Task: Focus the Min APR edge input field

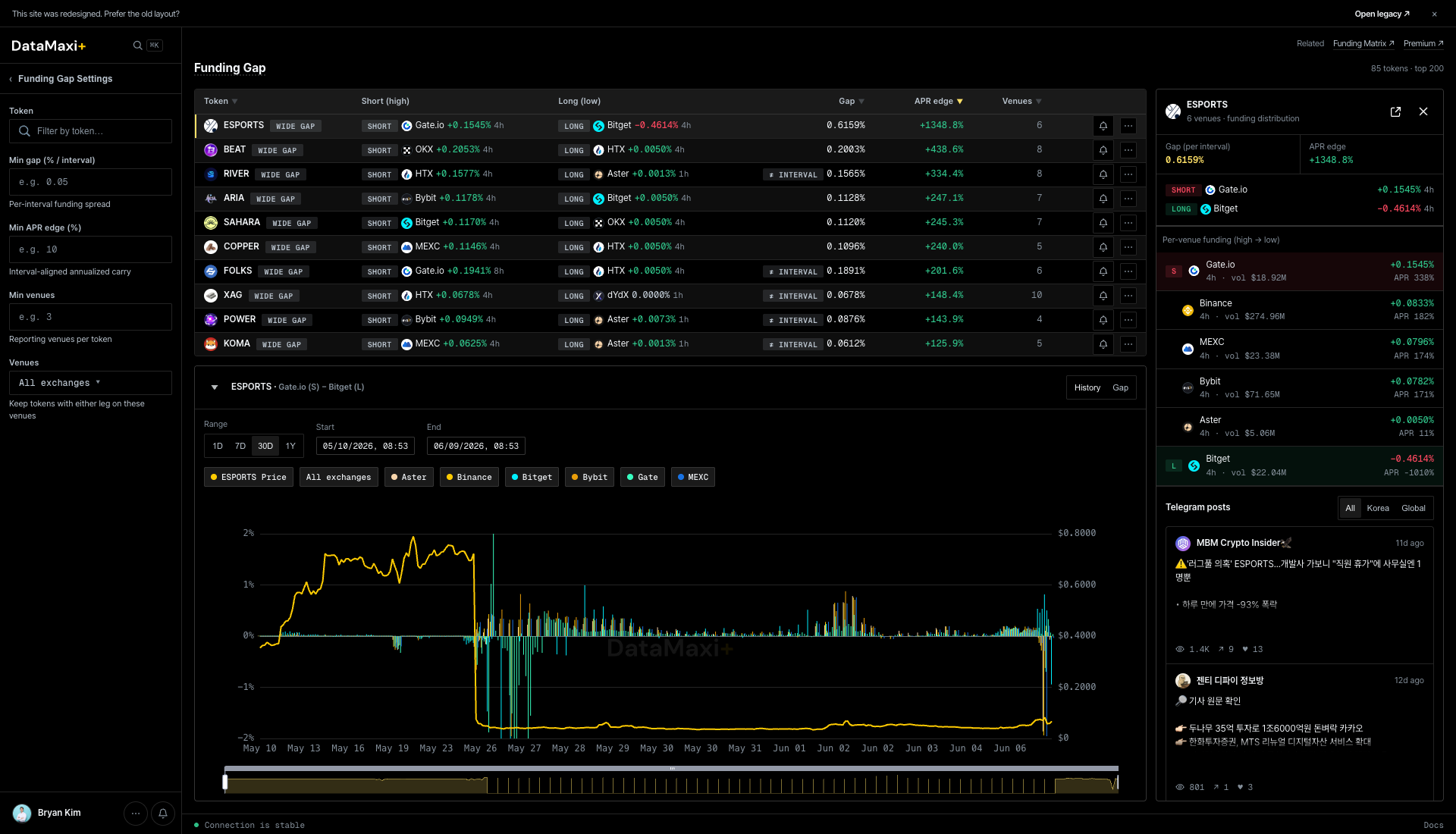Action: (x=90, y=249)
